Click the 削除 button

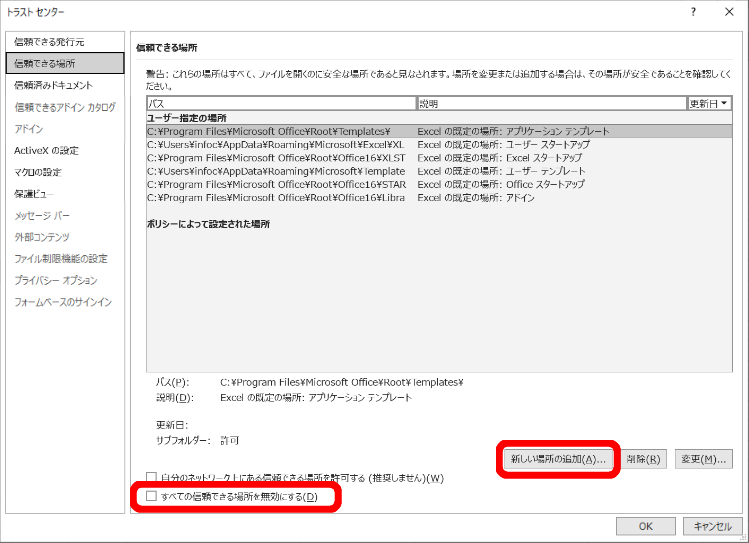click(643, 459)
